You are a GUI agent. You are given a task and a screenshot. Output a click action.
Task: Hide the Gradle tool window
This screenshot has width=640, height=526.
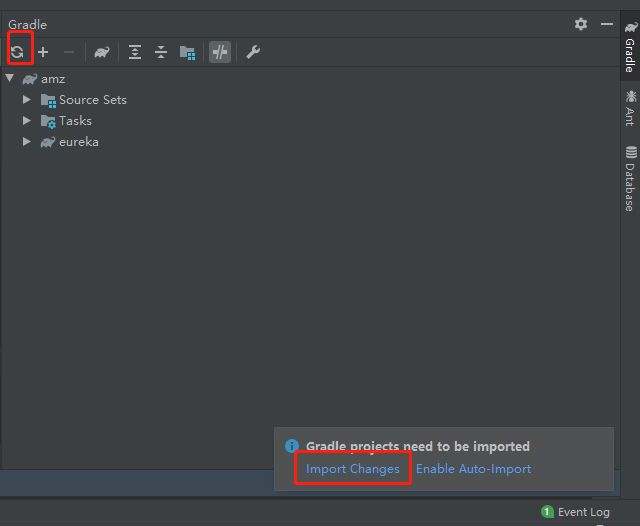click(x=607, y=24)
